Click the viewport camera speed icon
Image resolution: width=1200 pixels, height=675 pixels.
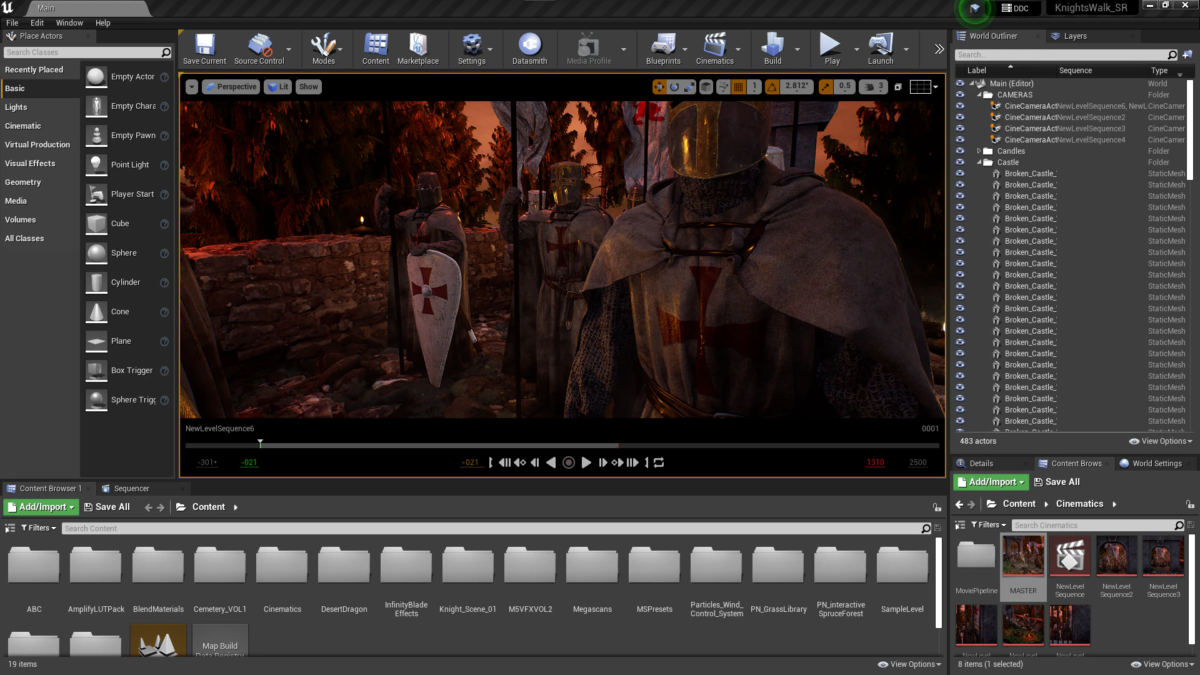coord(868,87)
